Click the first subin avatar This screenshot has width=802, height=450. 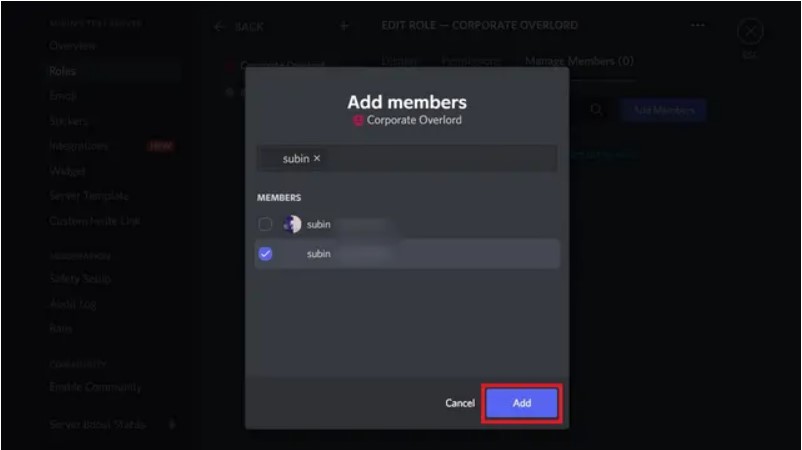pyautogui.click(x=292, y=224)
